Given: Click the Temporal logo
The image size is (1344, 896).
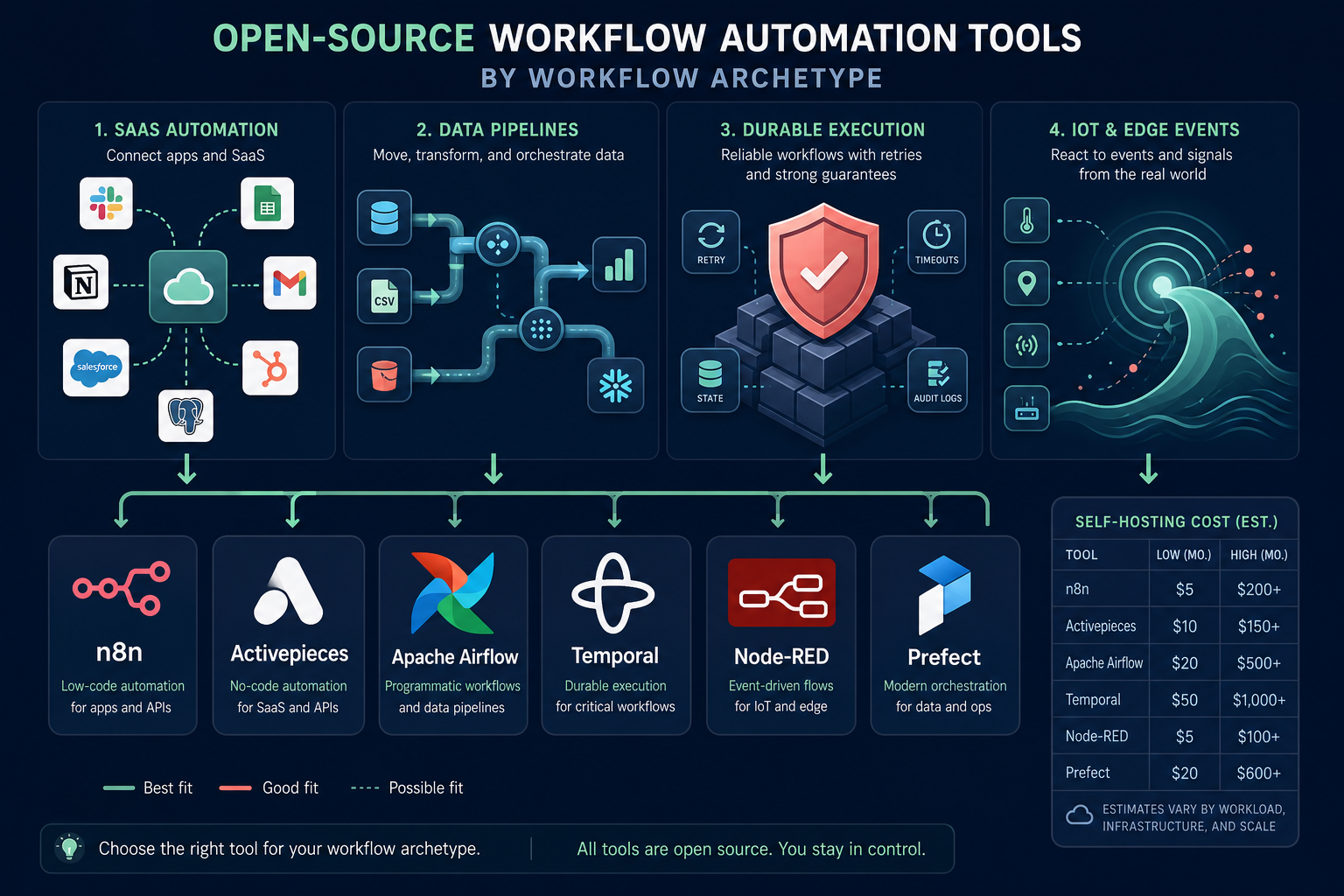Looking at the screenshot, I should 613,592.
